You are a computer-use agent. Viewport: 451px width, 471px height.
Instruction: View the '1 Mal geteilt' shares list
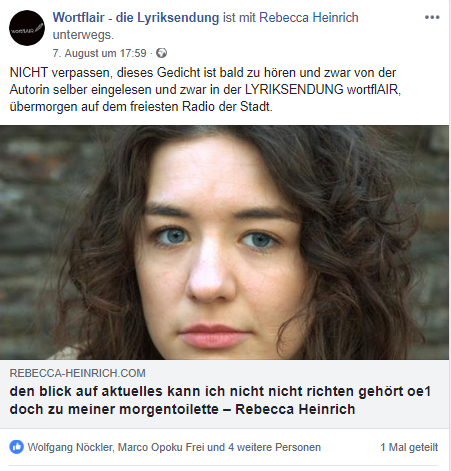tap(409, 447)
